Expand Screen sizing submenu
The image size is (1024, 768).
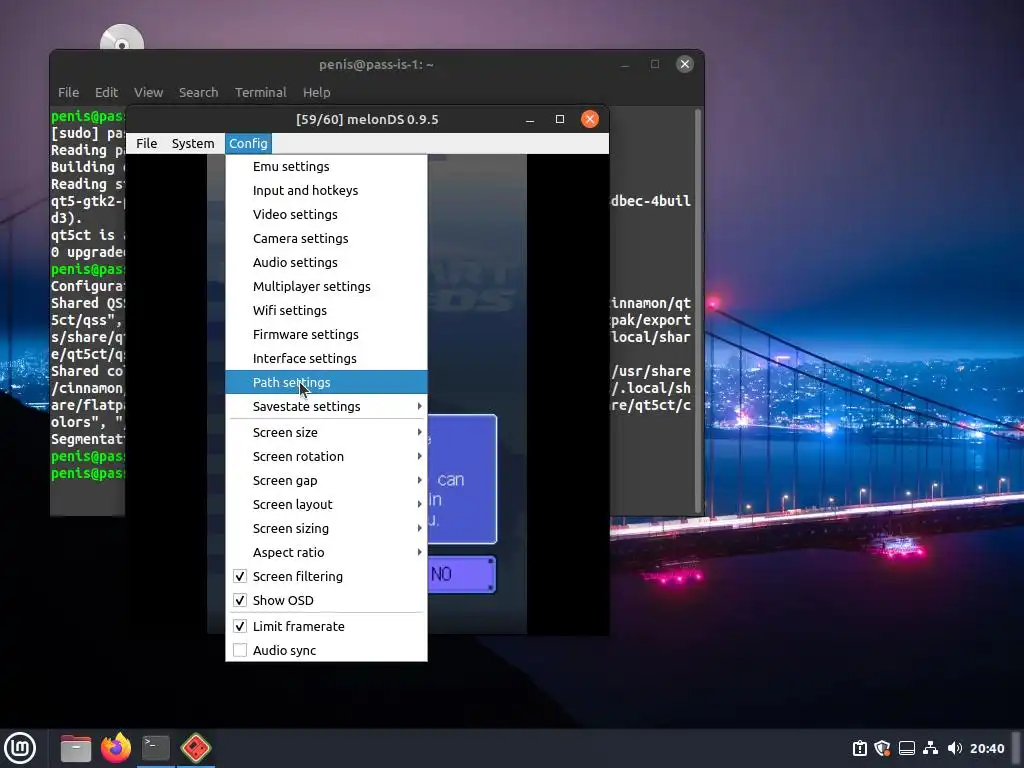(327, 528)
